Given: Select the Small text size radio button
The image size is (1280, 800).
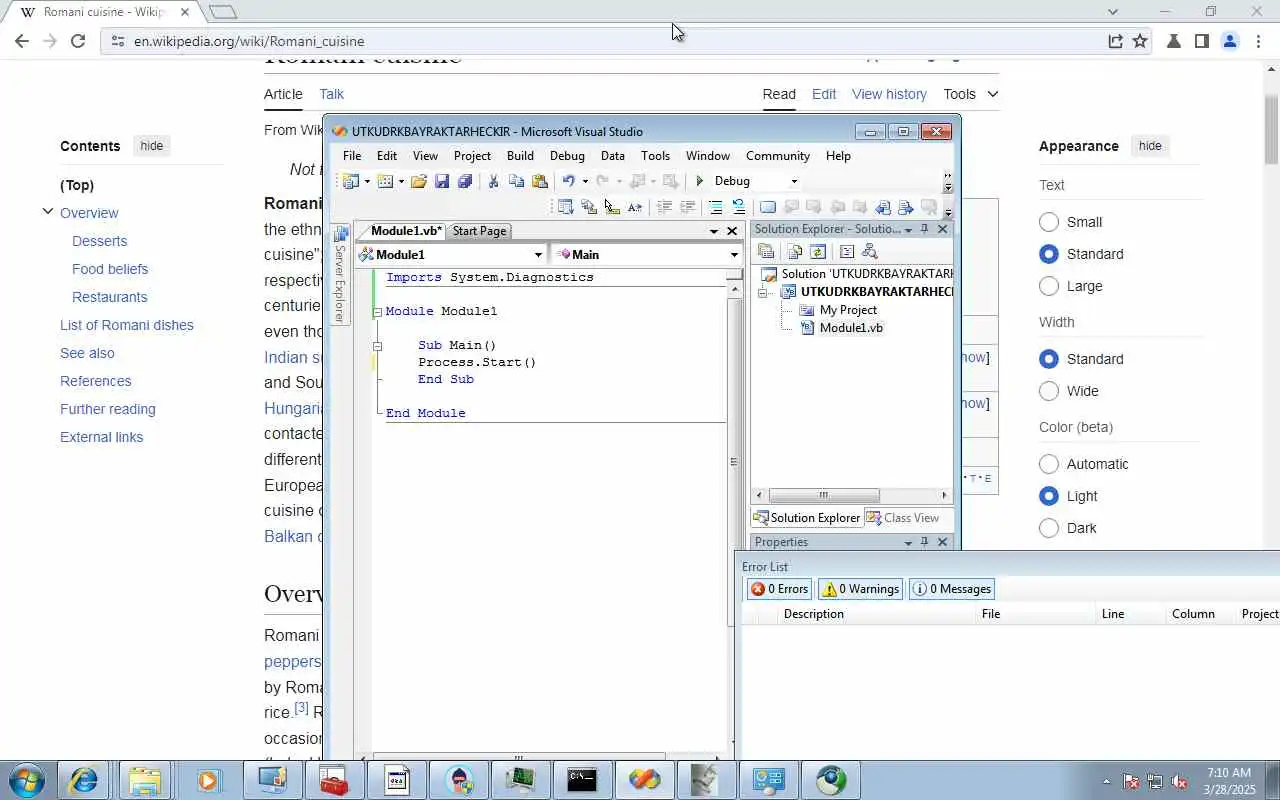Looking at the screenshot, I should click(x=1049, y=222).
